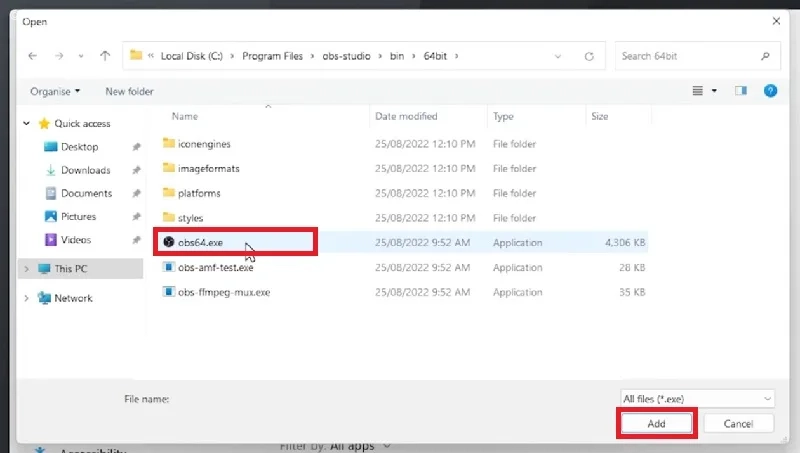Expand the This PC tree node
Viewport: 800px width, 453px height.
[x=27, y=269]
